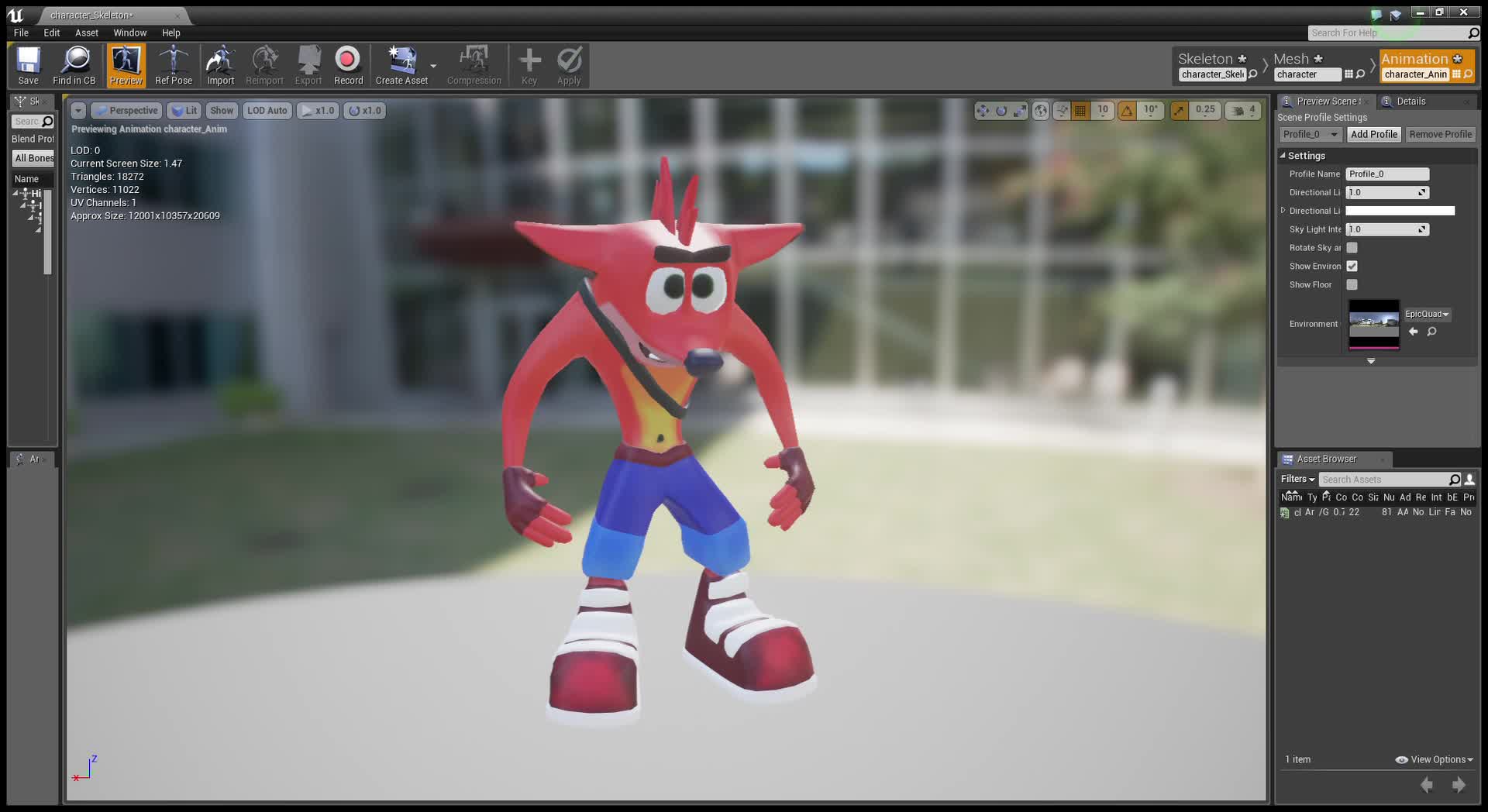This screenshot has height=812, width=1488.
Task: Start recording with the Record tool
Action: pyautogui.click(x=347, y=65)
